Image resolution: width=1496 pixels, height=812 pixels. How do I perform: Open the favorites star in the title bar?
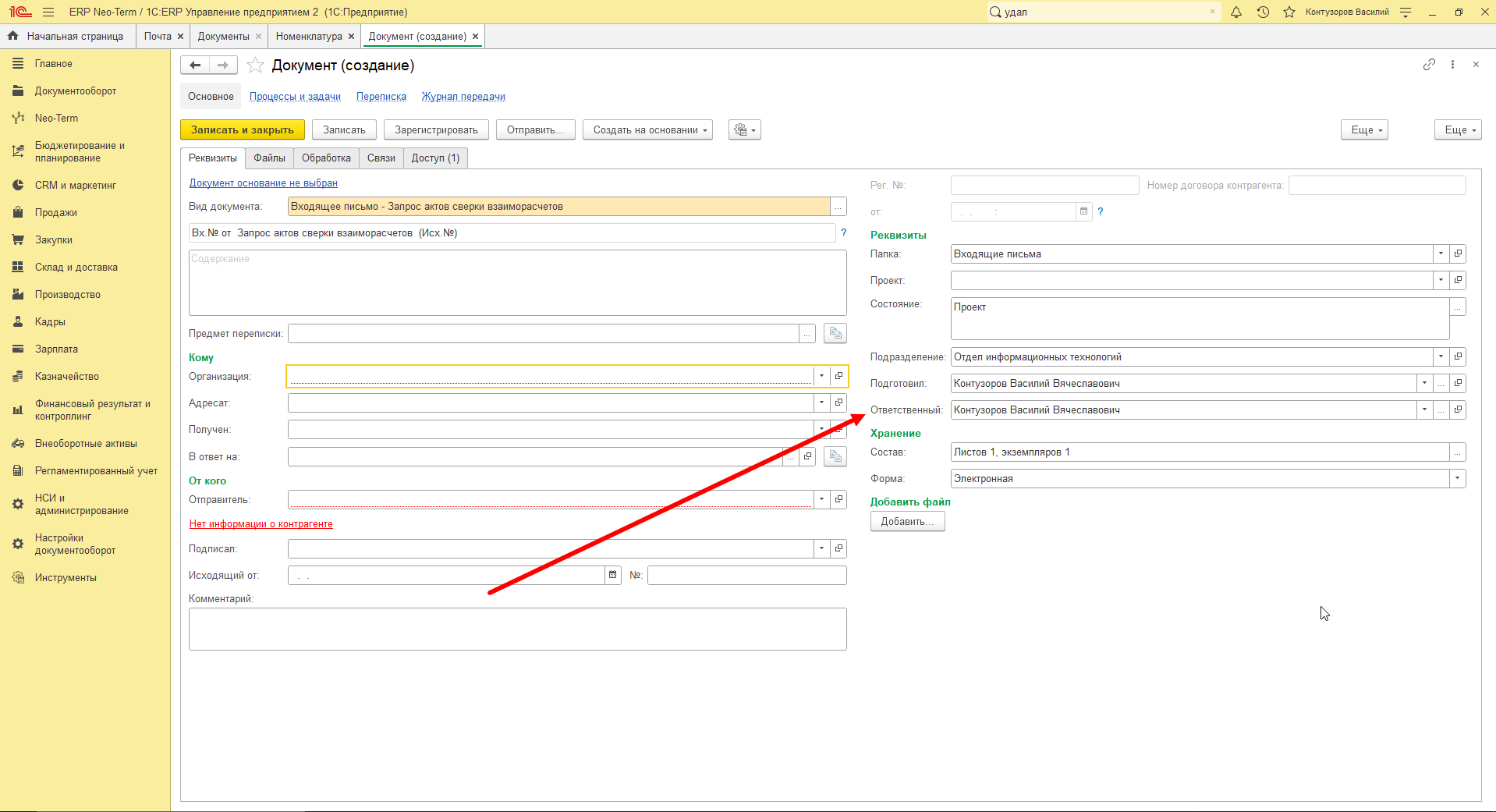click(1289, 12)
